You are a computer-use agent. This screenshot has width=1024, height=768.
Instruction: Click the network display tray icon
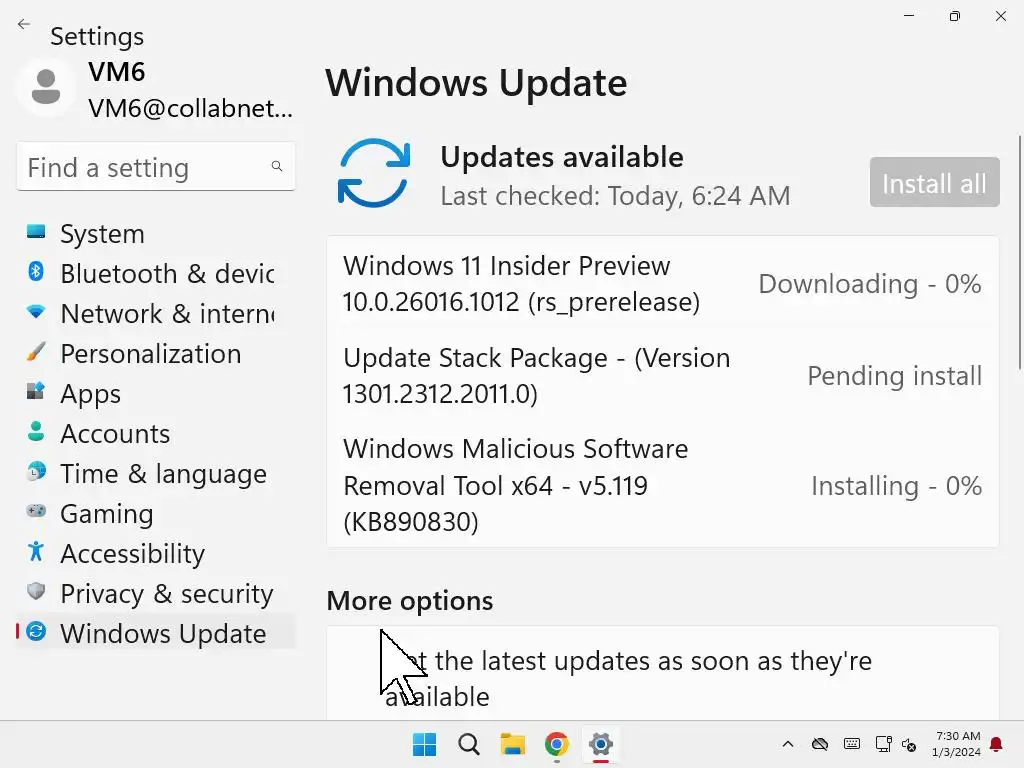(884, 744)
